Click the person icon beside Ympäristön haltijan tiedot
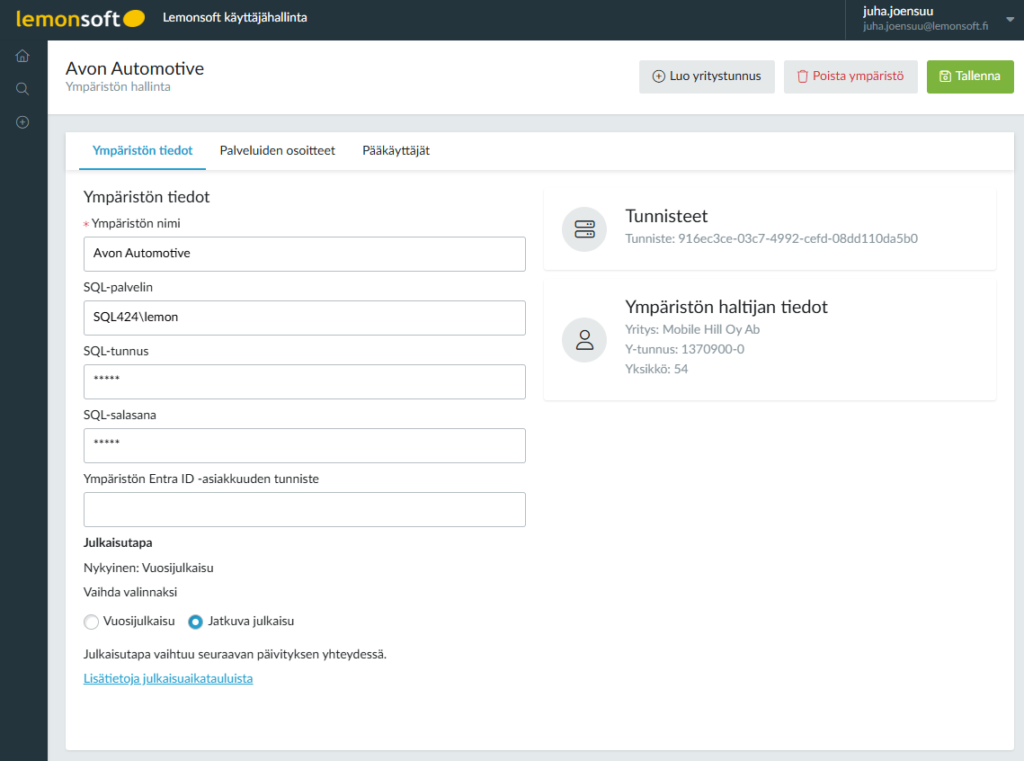 pyautogui.click(x=584, y=340)
